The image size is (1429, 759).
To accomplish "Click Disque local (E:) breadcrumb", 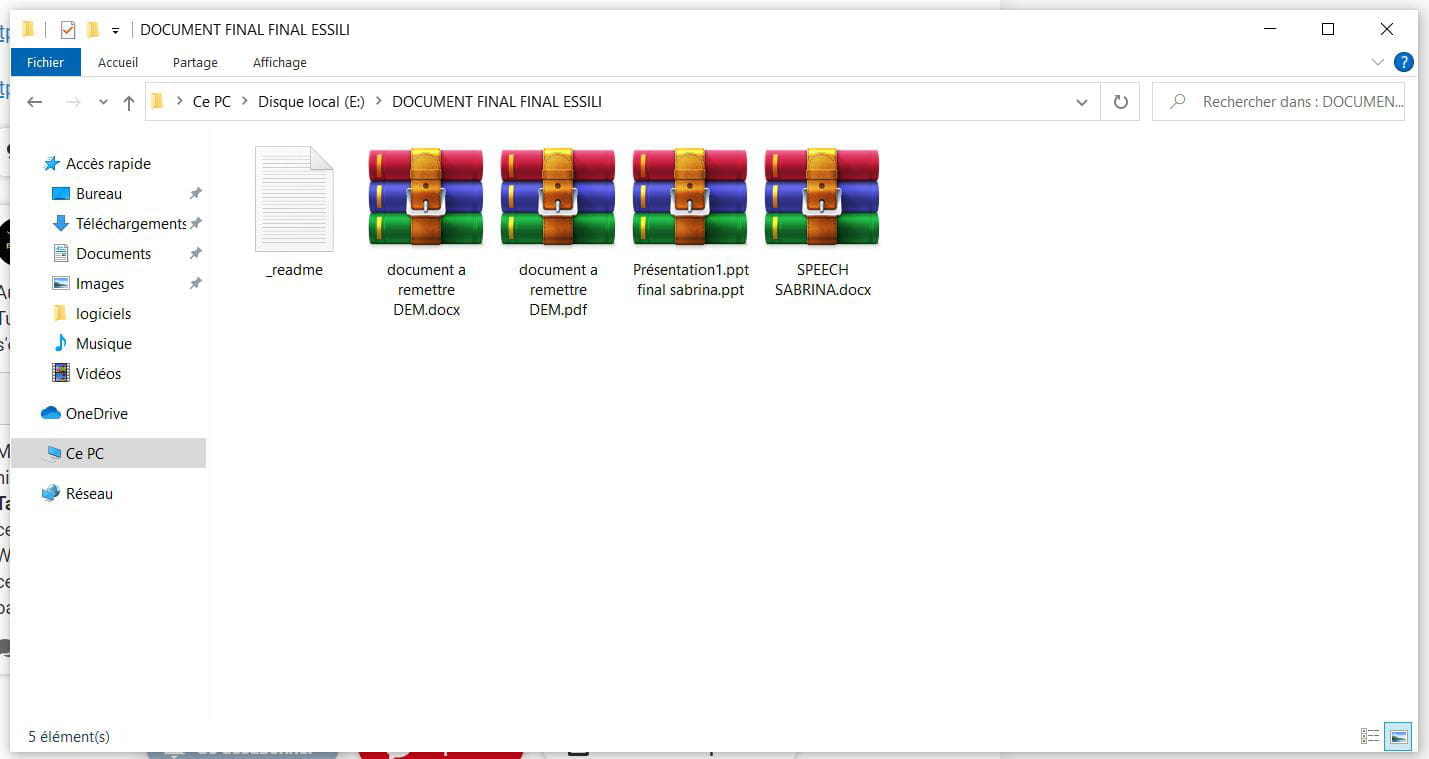I will coord(311,102).
